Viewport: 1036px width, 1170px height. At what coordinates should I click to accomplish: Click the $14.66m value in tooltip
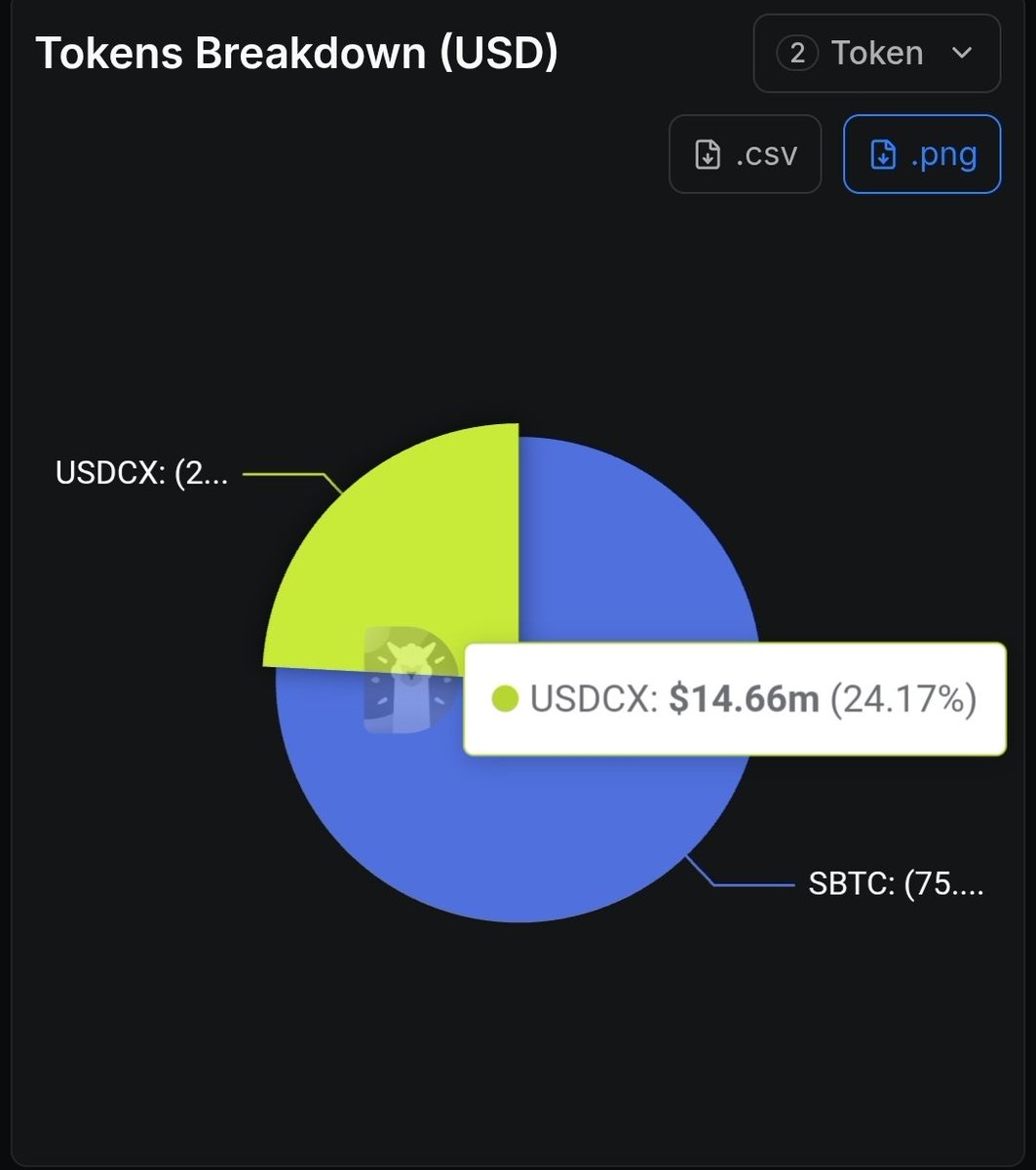pyautogui.click(x=744, y=698)
